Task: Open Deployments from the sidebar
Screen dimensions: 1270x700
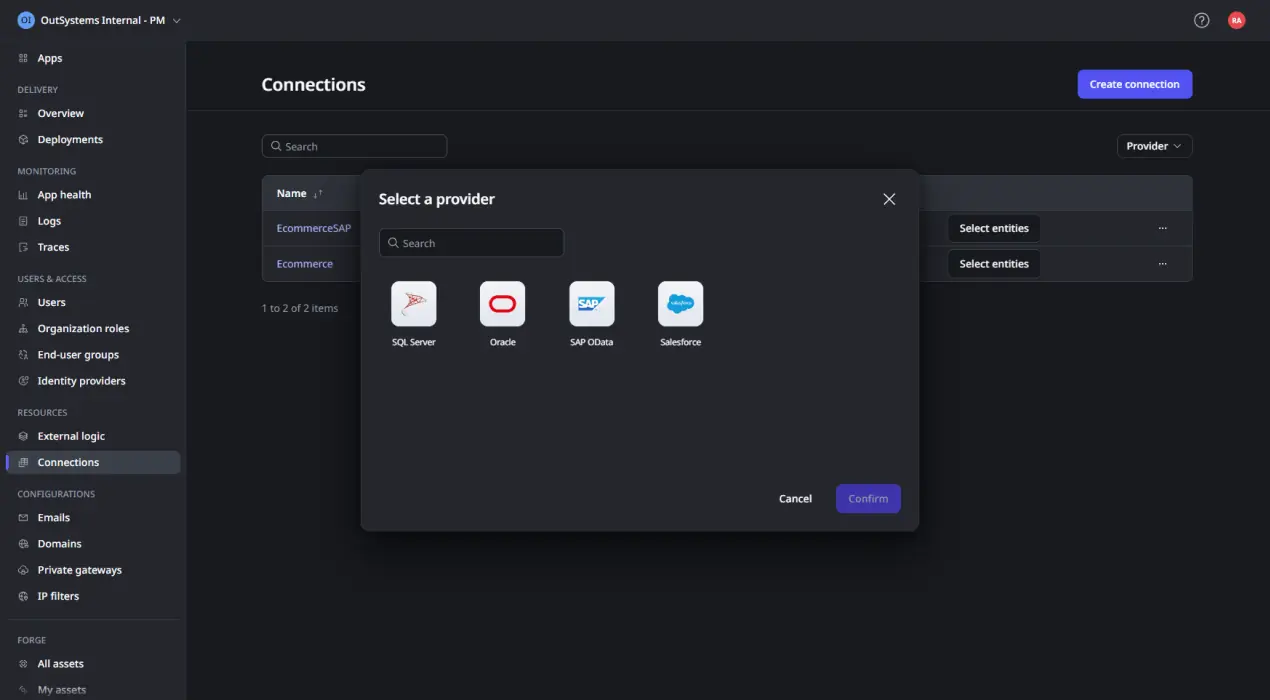Action: tap(68, 139)
